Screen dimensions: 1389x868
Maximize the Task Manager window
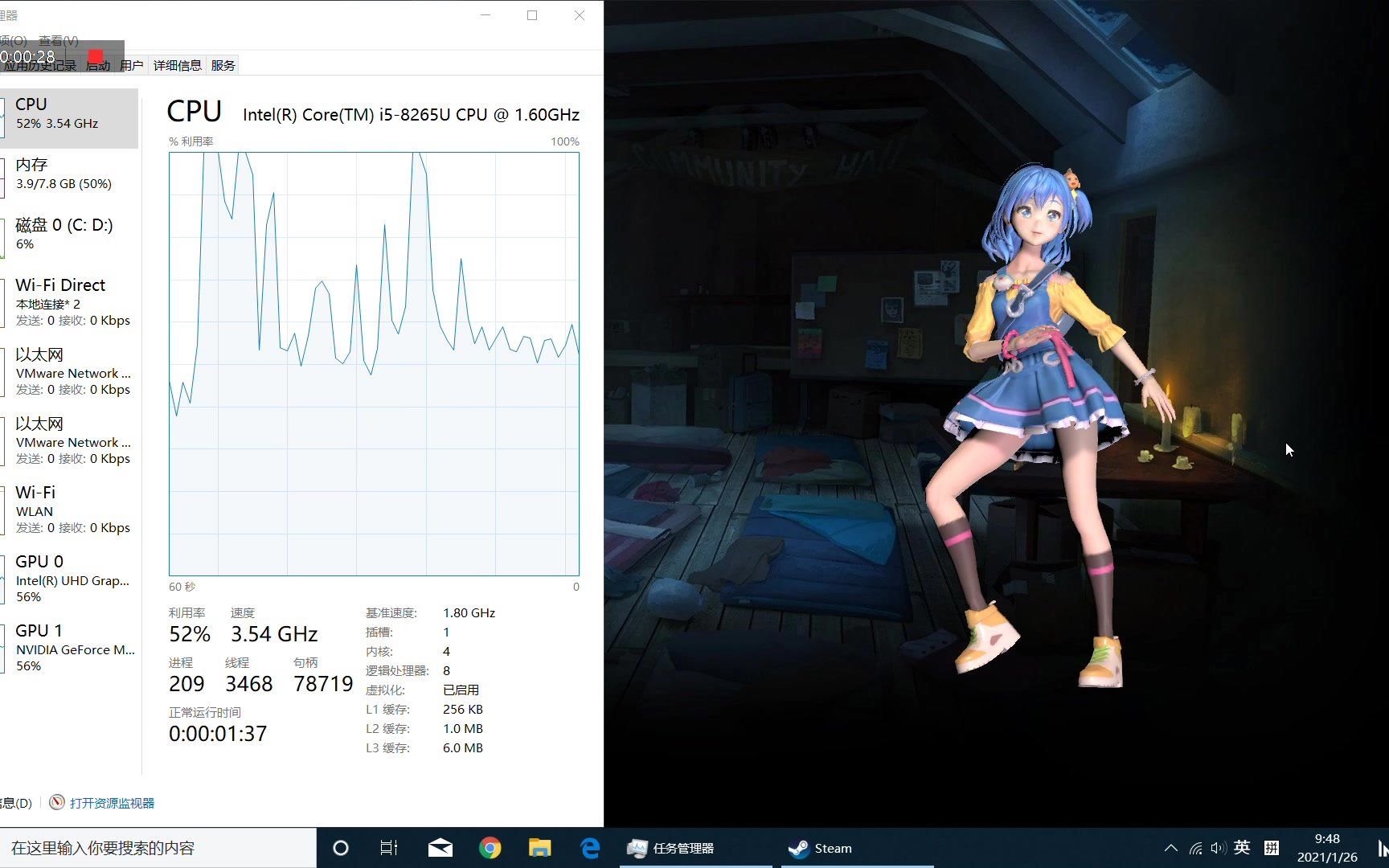pyautogui.click(x=532, y=15)
